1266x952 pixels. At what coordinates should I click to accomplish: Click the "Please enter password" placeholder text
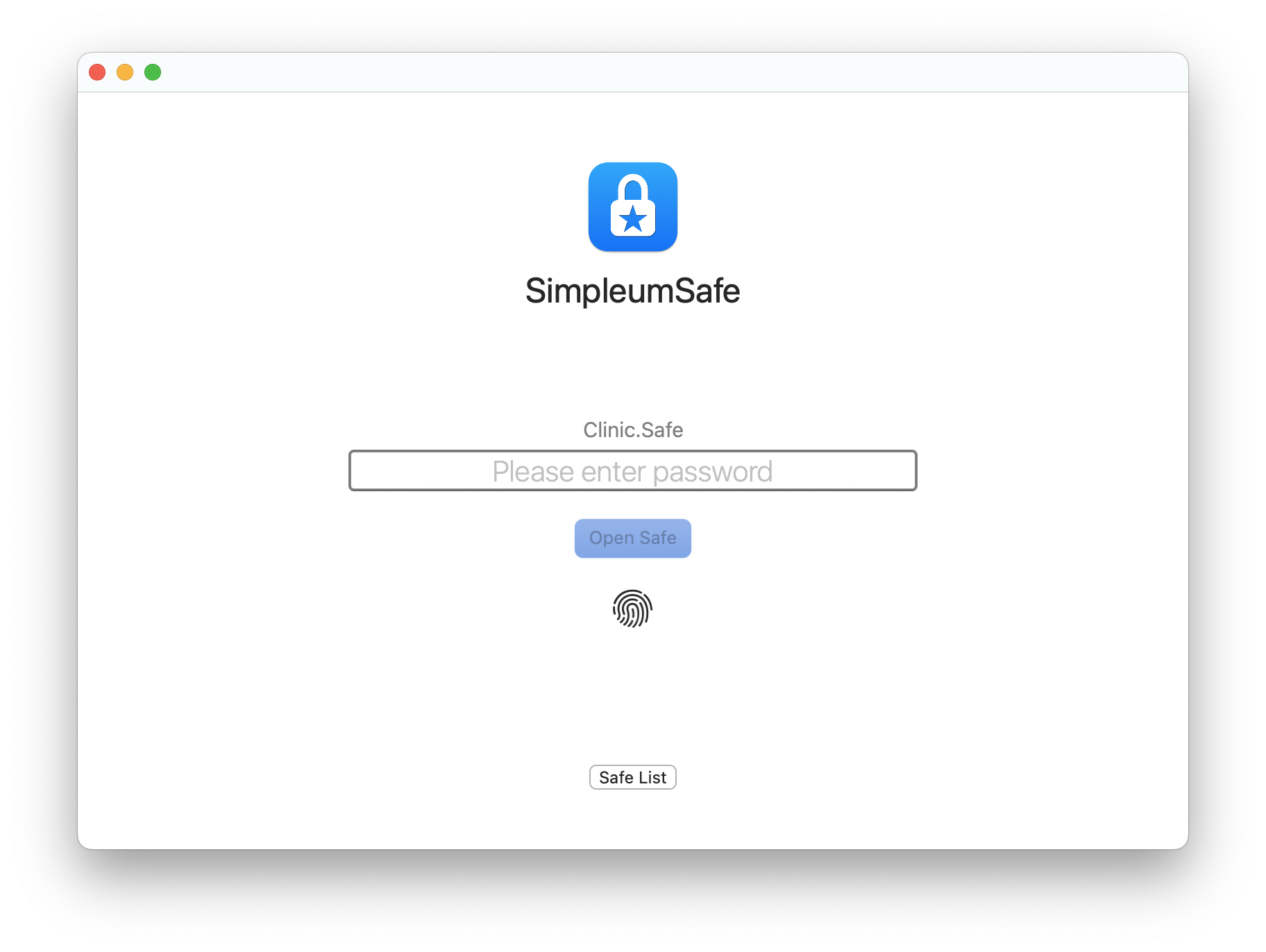click(632, 472)
